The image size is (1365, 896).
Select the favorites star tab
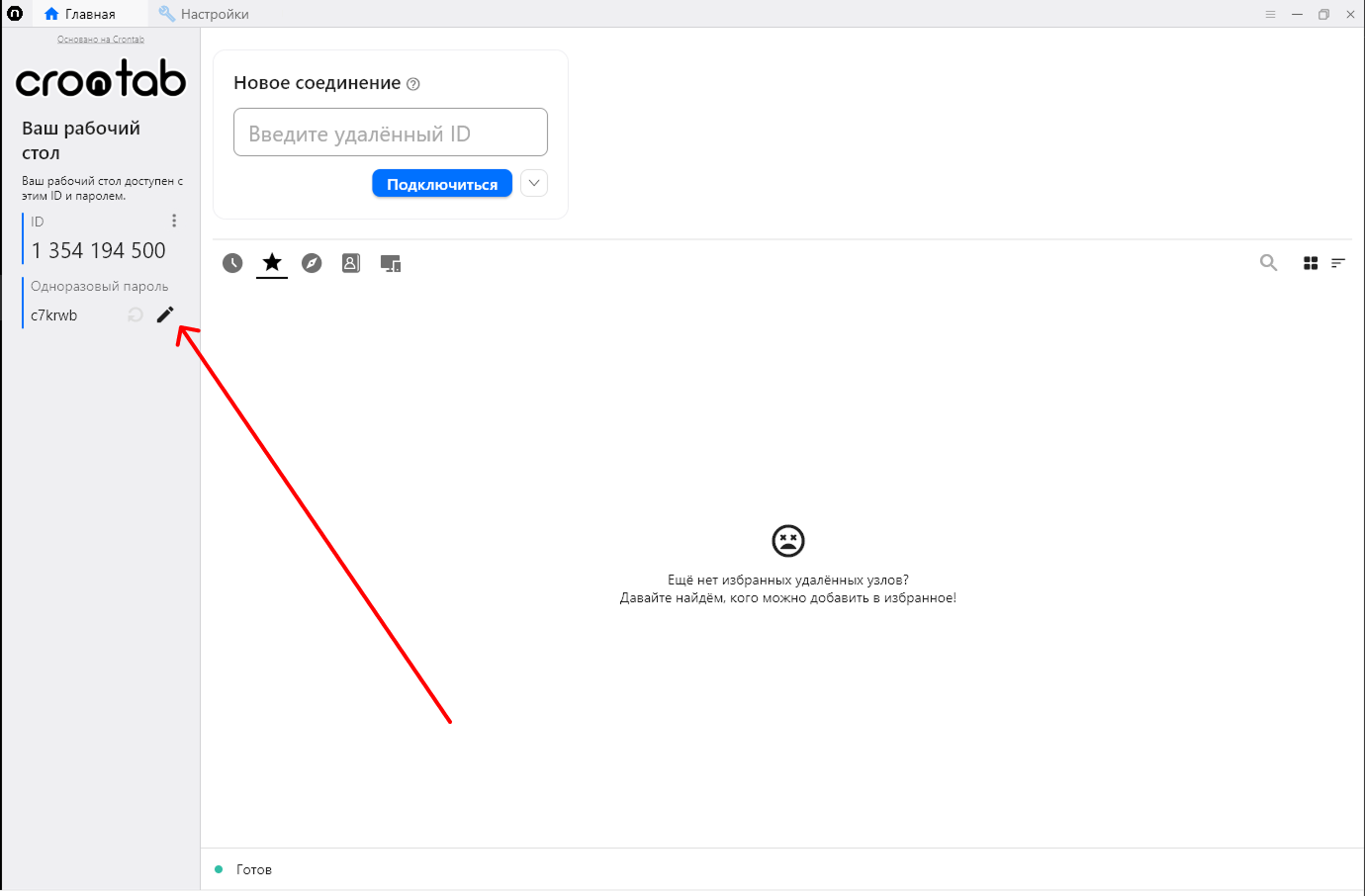point(272,263)
